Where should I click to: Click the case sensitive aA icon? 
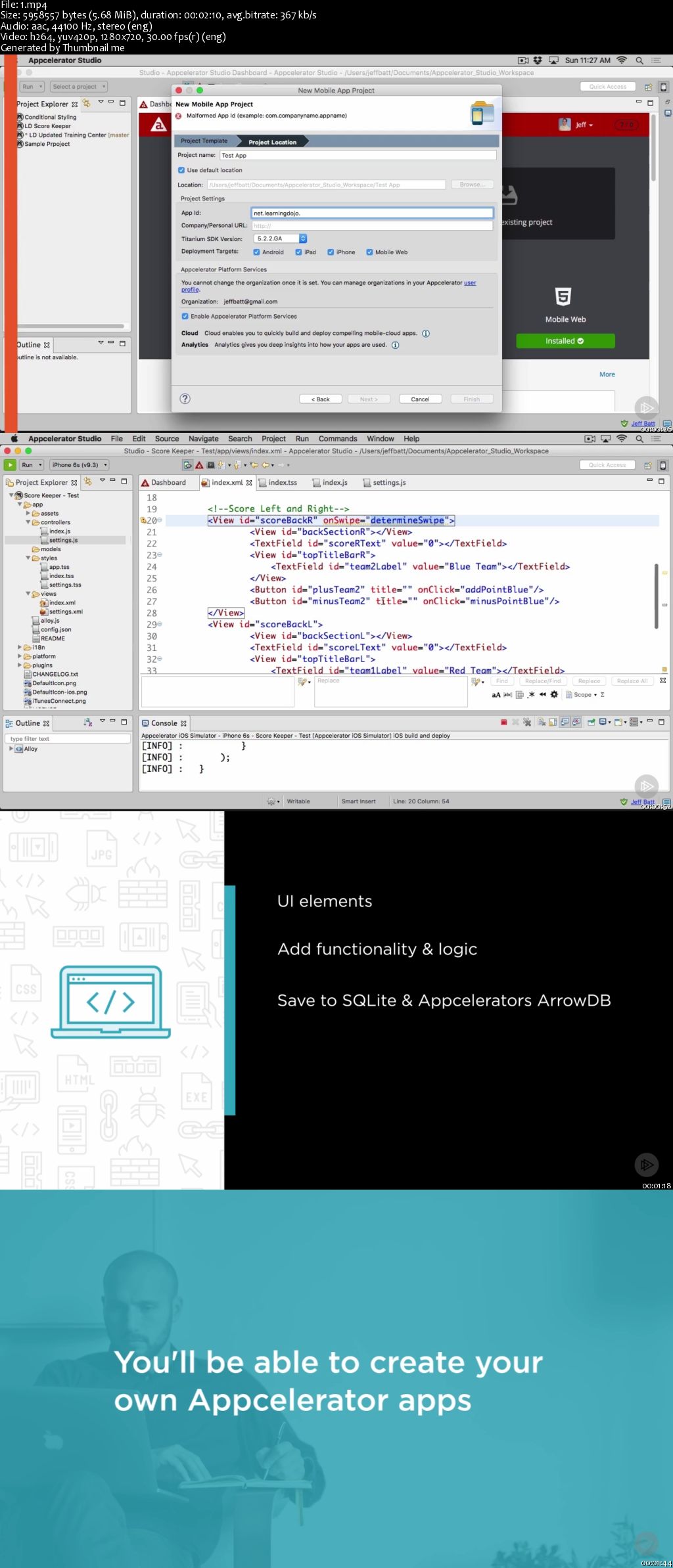point(496,694)
